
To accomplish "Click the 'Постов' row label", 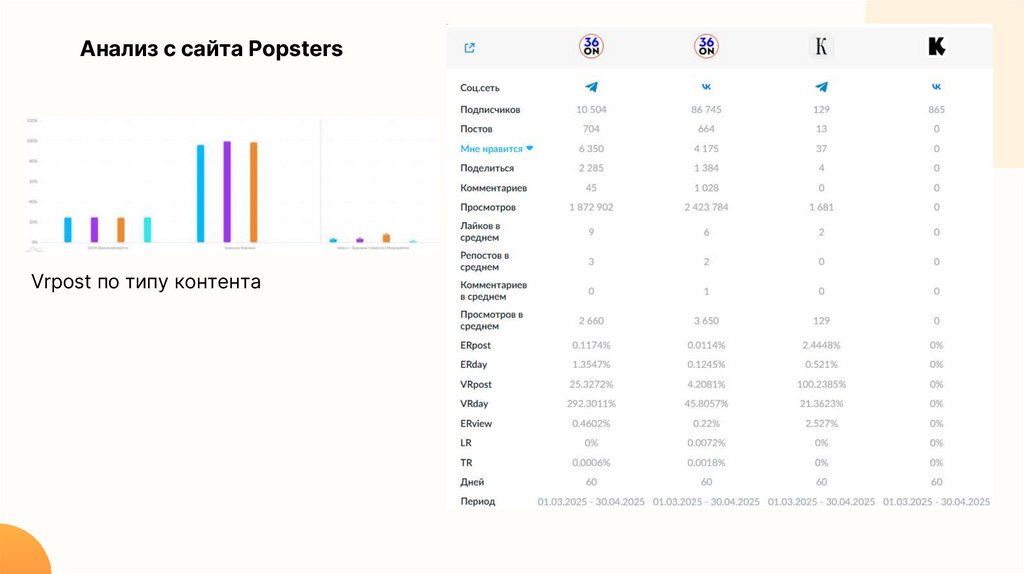I will 476,129.
